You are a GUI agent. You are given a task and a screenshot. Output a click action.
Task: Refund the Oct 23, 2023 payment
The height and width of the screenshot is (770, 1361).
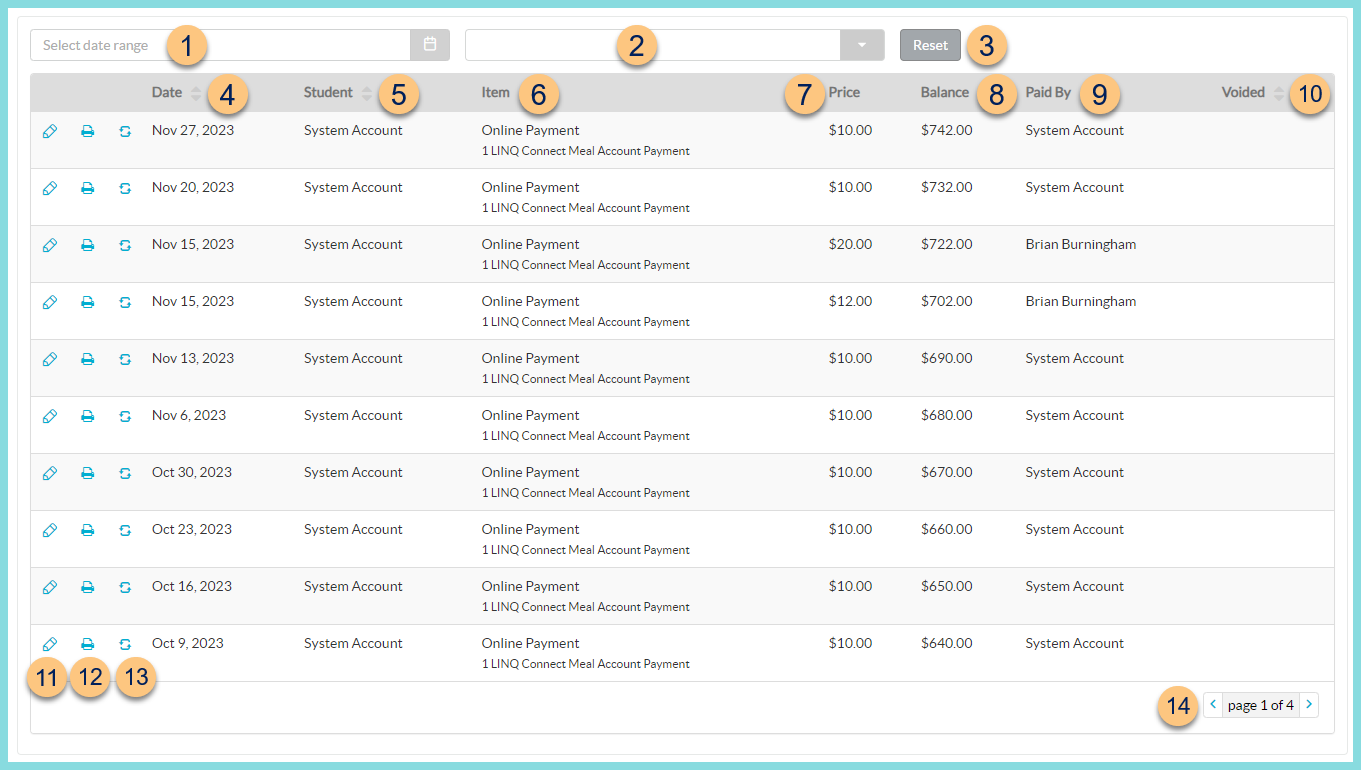point(123,529)
